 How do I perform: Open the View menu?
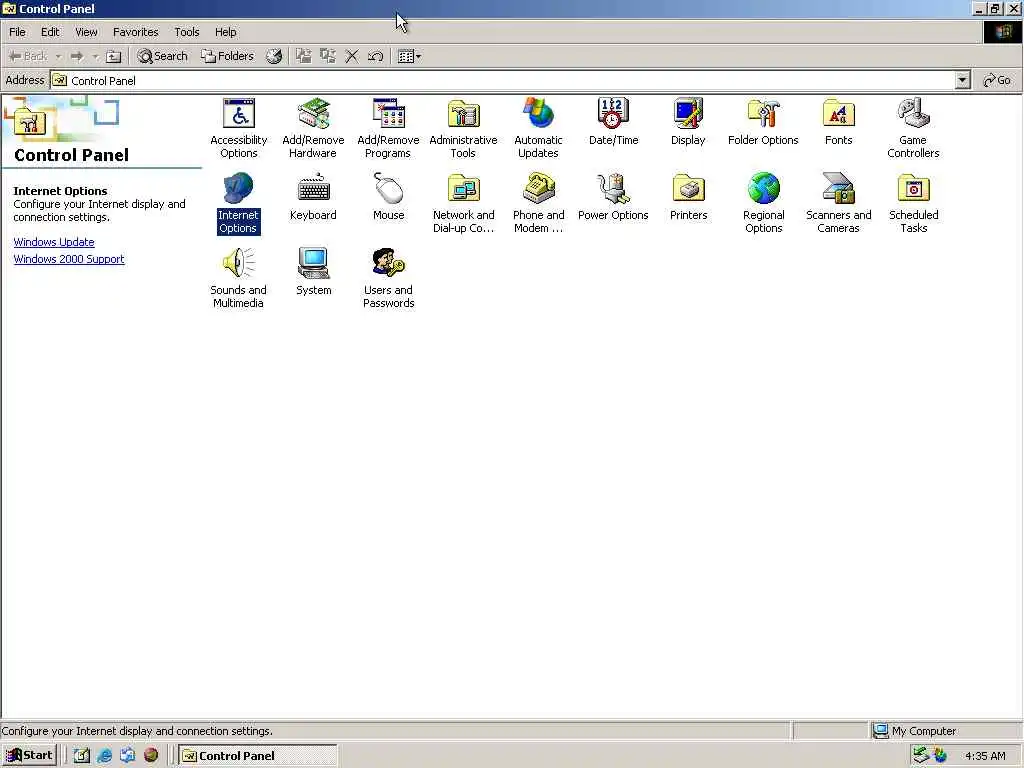pyautogui.click(x=86, y=32)
